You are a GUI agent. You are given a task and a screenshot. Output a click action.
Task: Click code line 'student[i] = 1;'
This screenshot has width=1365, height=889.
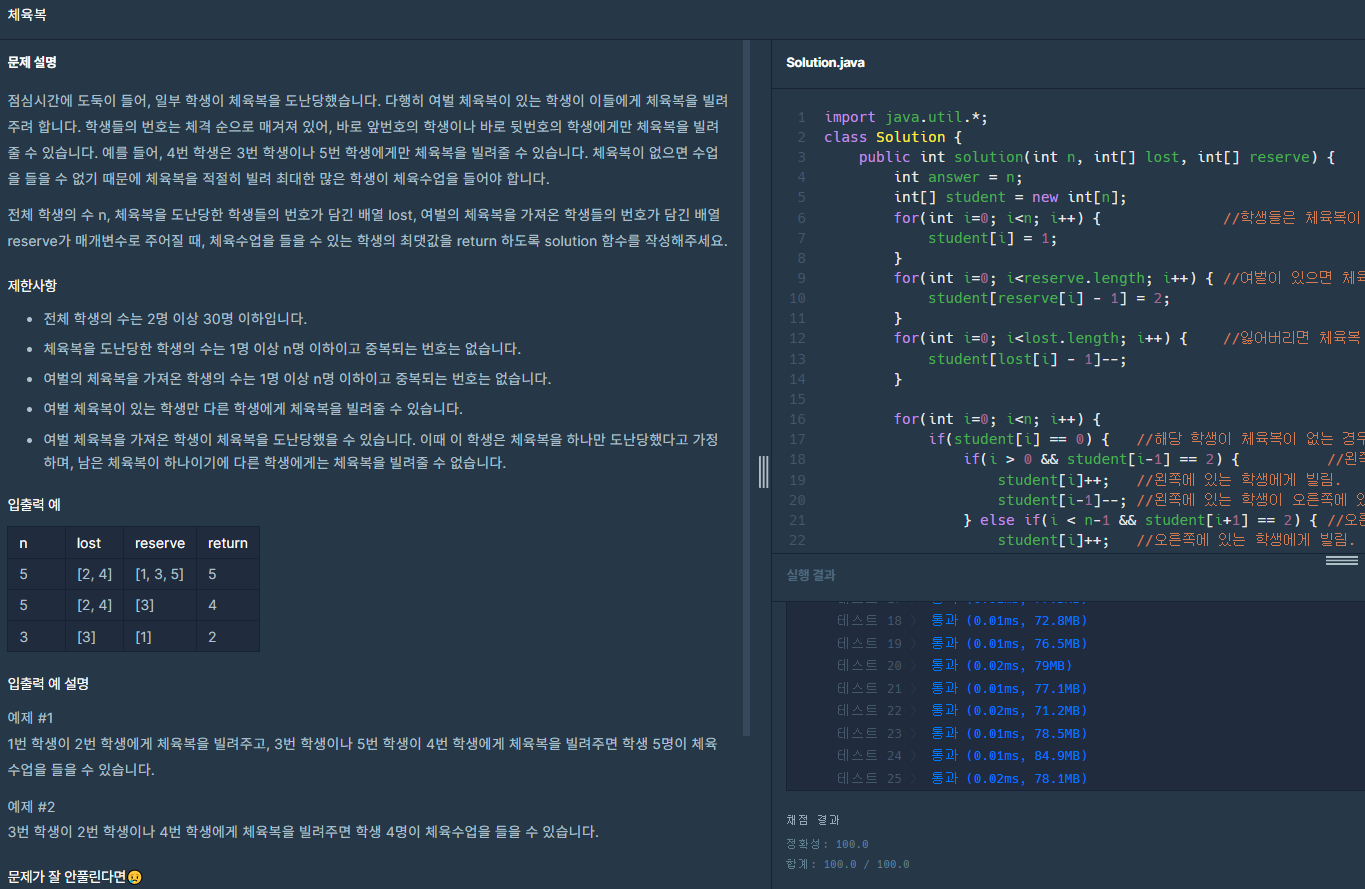pos(993,238)
